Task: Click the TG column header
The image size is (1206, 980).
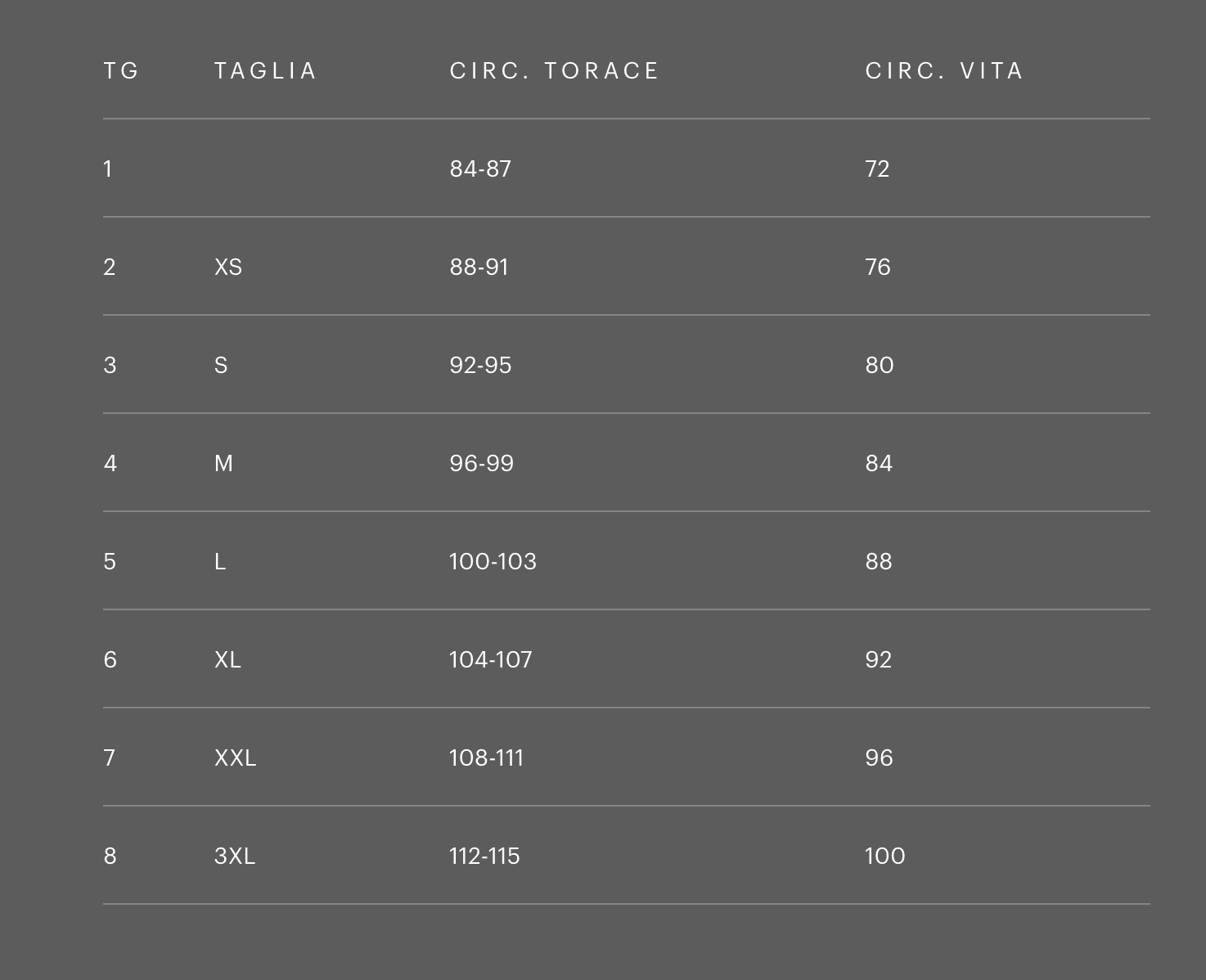Action: tap(121, 71)
